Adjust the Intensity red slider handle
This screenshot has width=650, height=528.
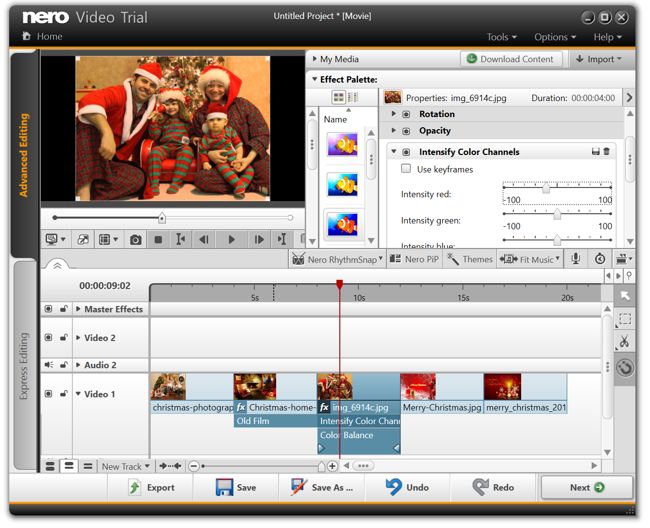[546, 188]
